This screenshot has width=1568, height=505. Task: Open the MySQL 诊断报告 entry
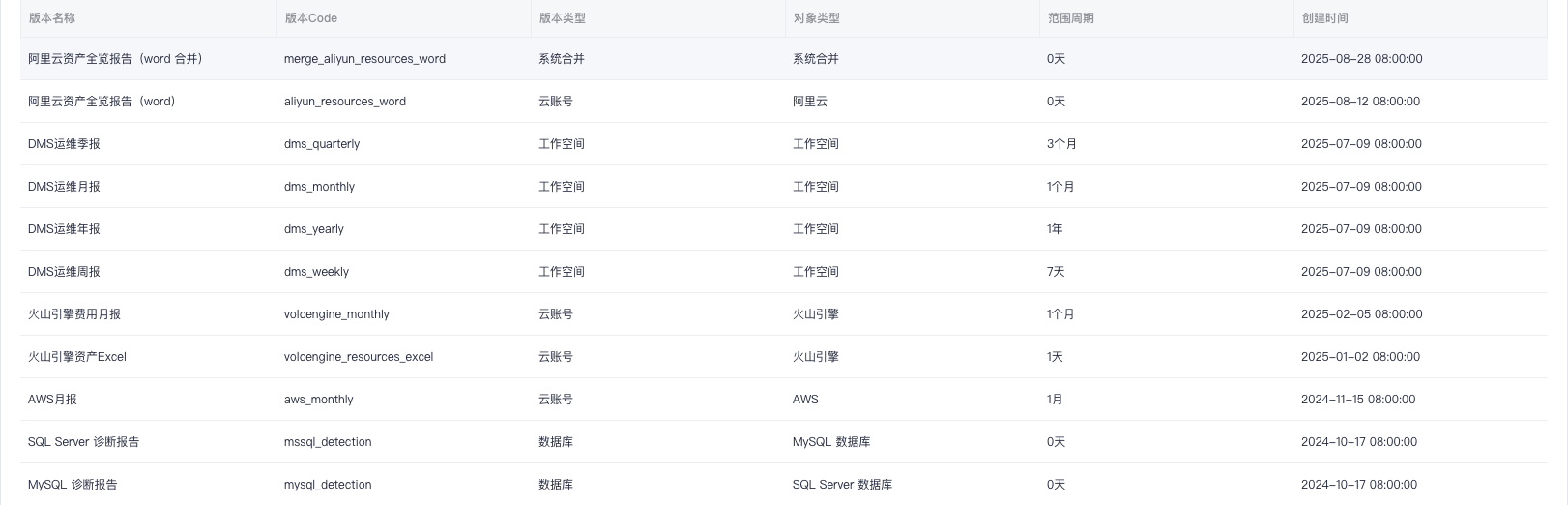73,485
